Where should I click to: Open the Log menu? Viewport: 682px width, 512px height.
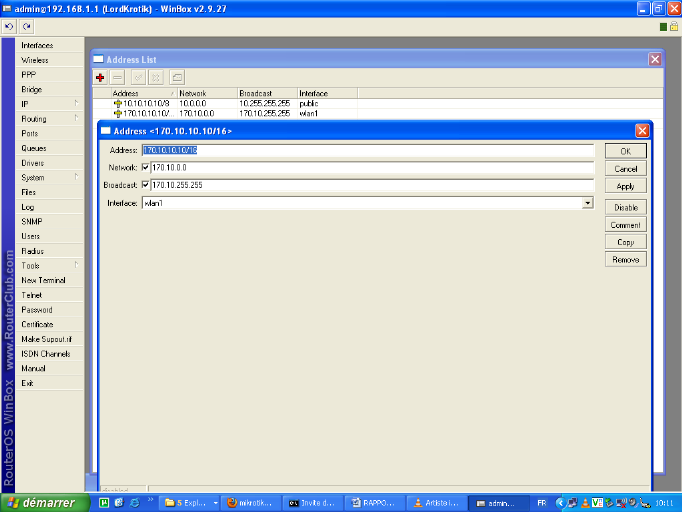tap(50, 207)
